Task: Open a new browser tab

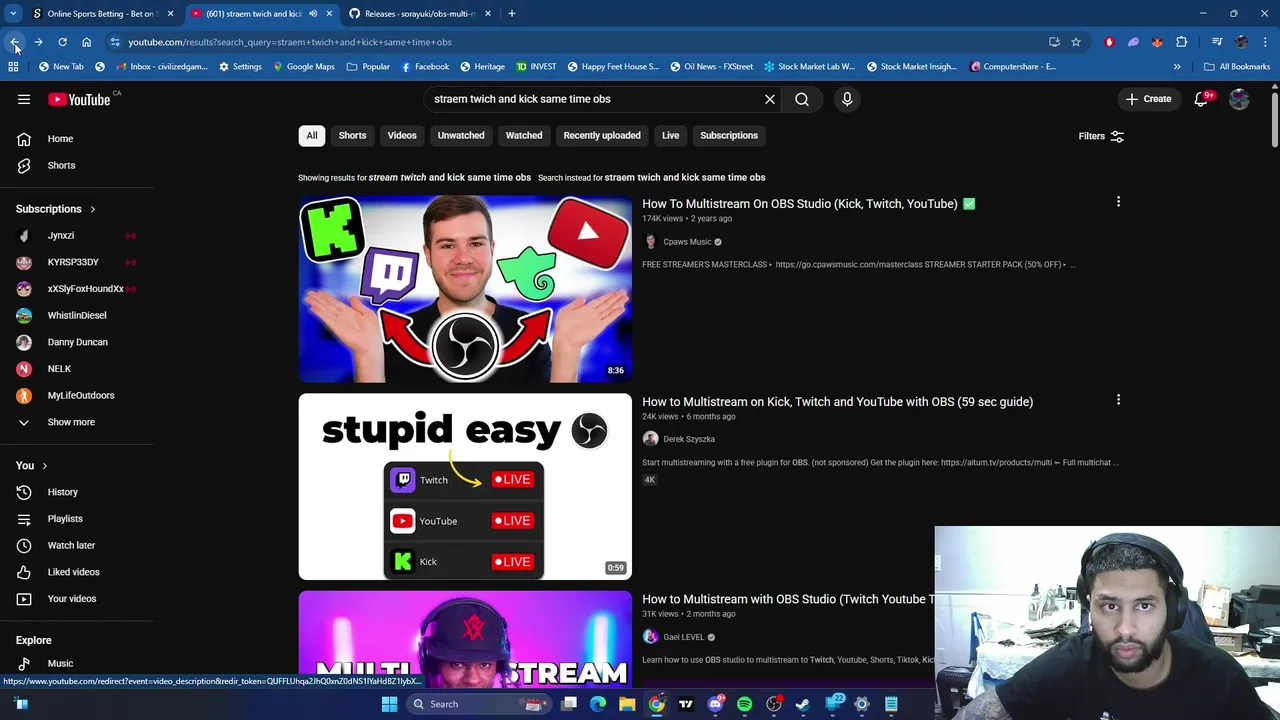Action: [511, 14]
